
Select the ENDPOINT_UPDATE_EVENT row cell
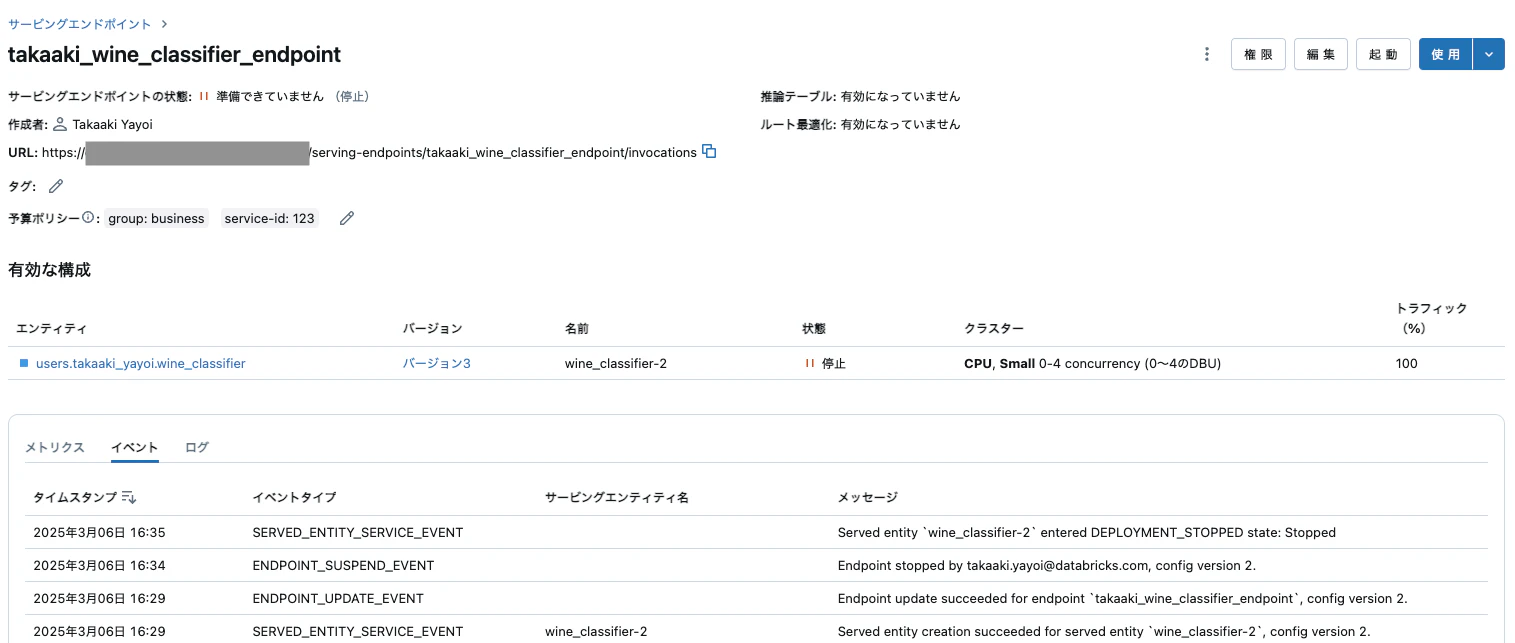[338, 598]
